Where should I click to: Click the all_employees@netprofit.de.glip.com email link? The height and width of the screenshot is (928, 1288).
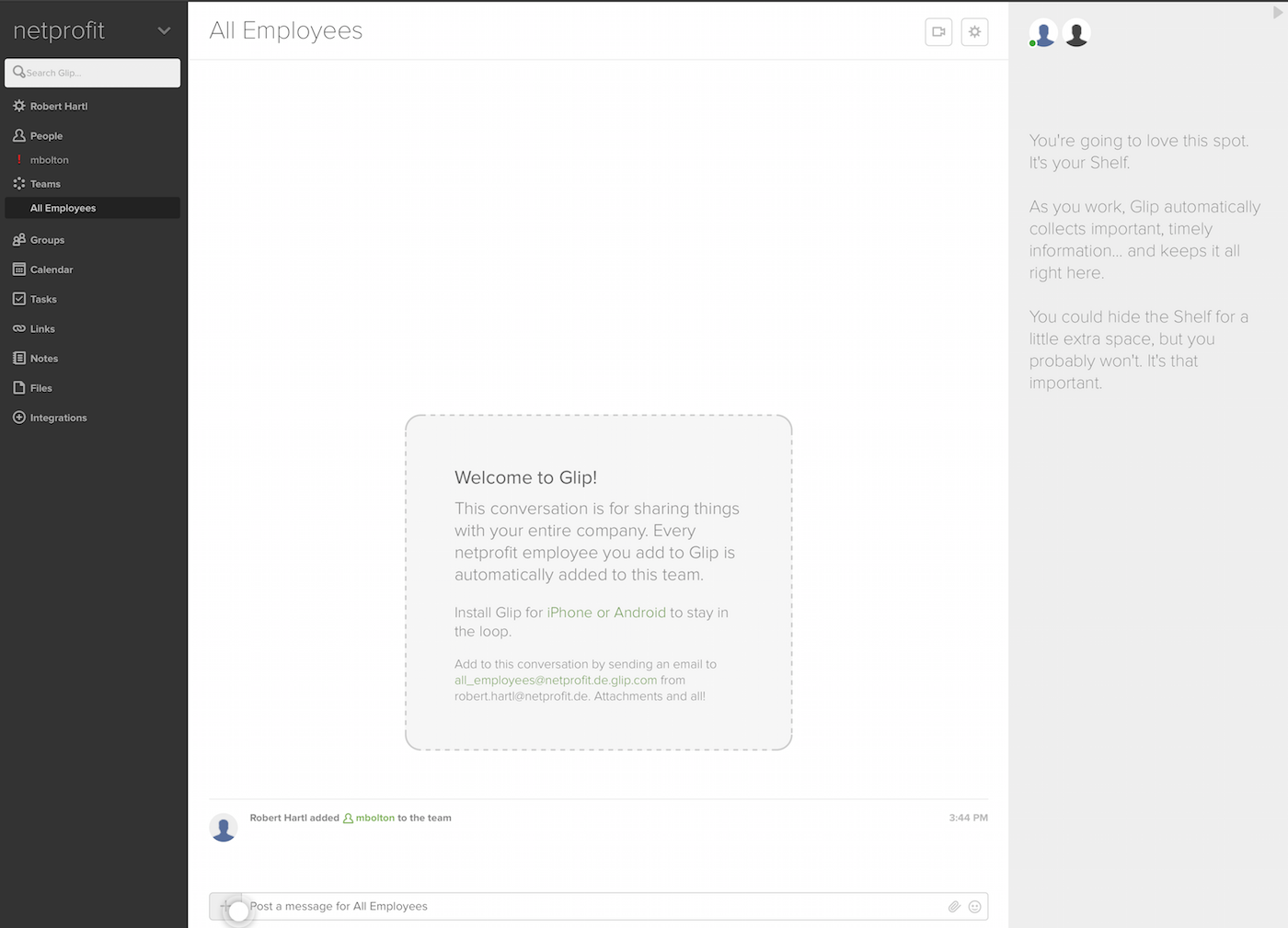tap(556, 681)
